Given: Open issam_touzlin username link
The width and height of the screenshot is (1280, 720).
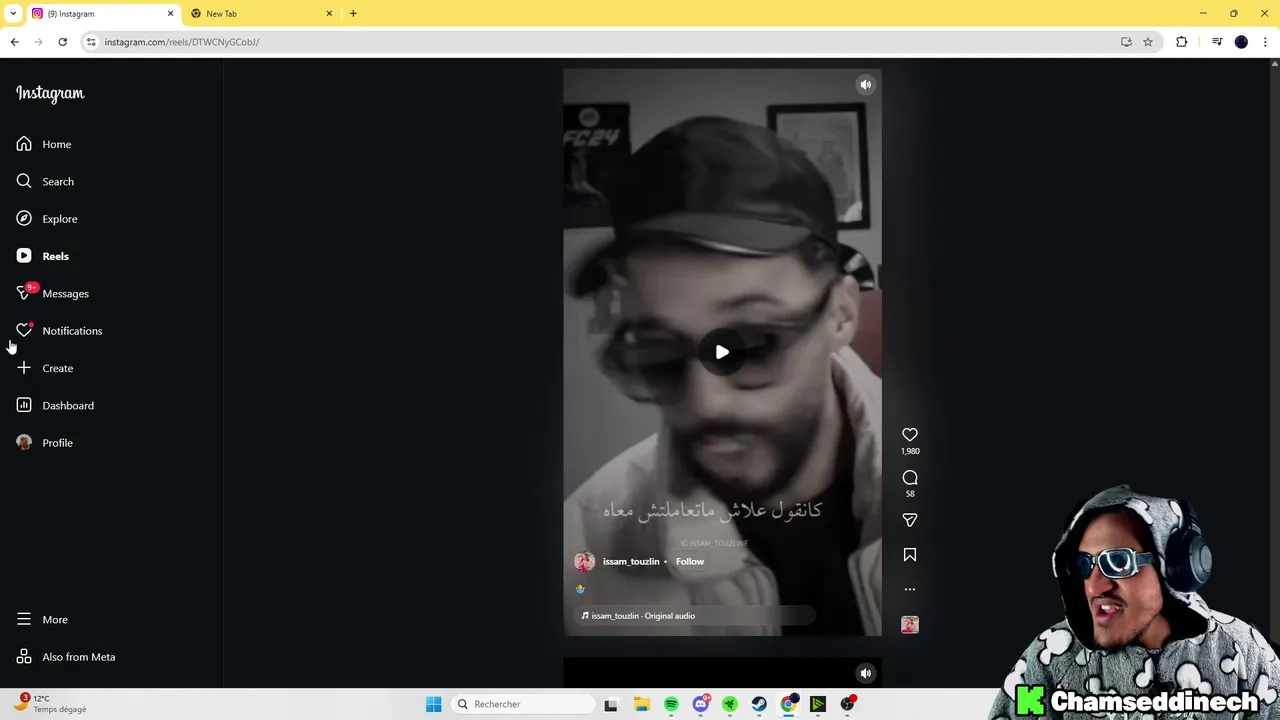Looking at the screenshot, I should point(631,562).
